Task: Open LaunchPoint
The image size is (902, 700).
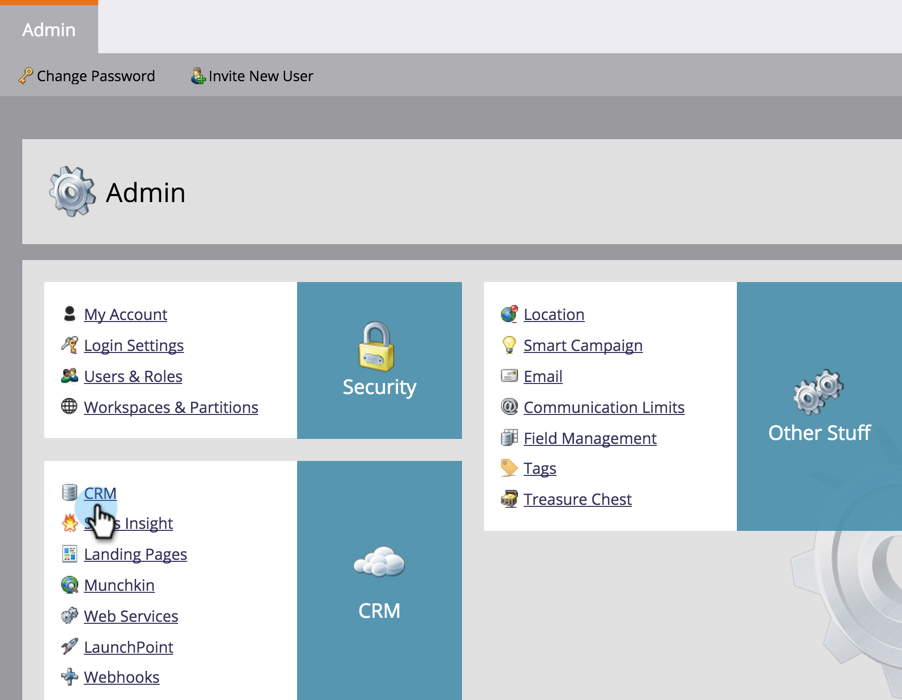Action: (x=128, y=647)
